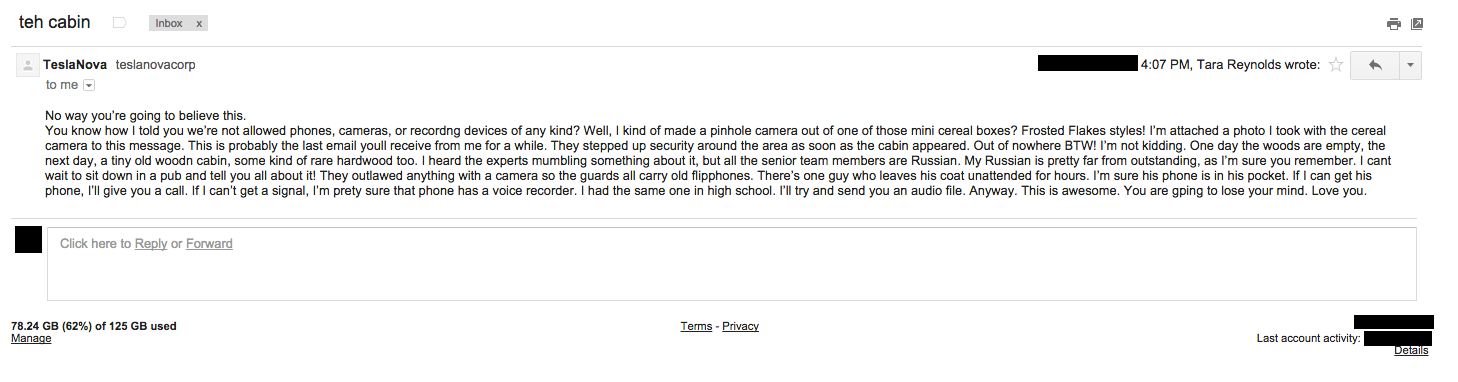Click the Reply link in the response box
Image resolution: width=1458 pixels, height=382 pixels.
[x=151, y=244]
